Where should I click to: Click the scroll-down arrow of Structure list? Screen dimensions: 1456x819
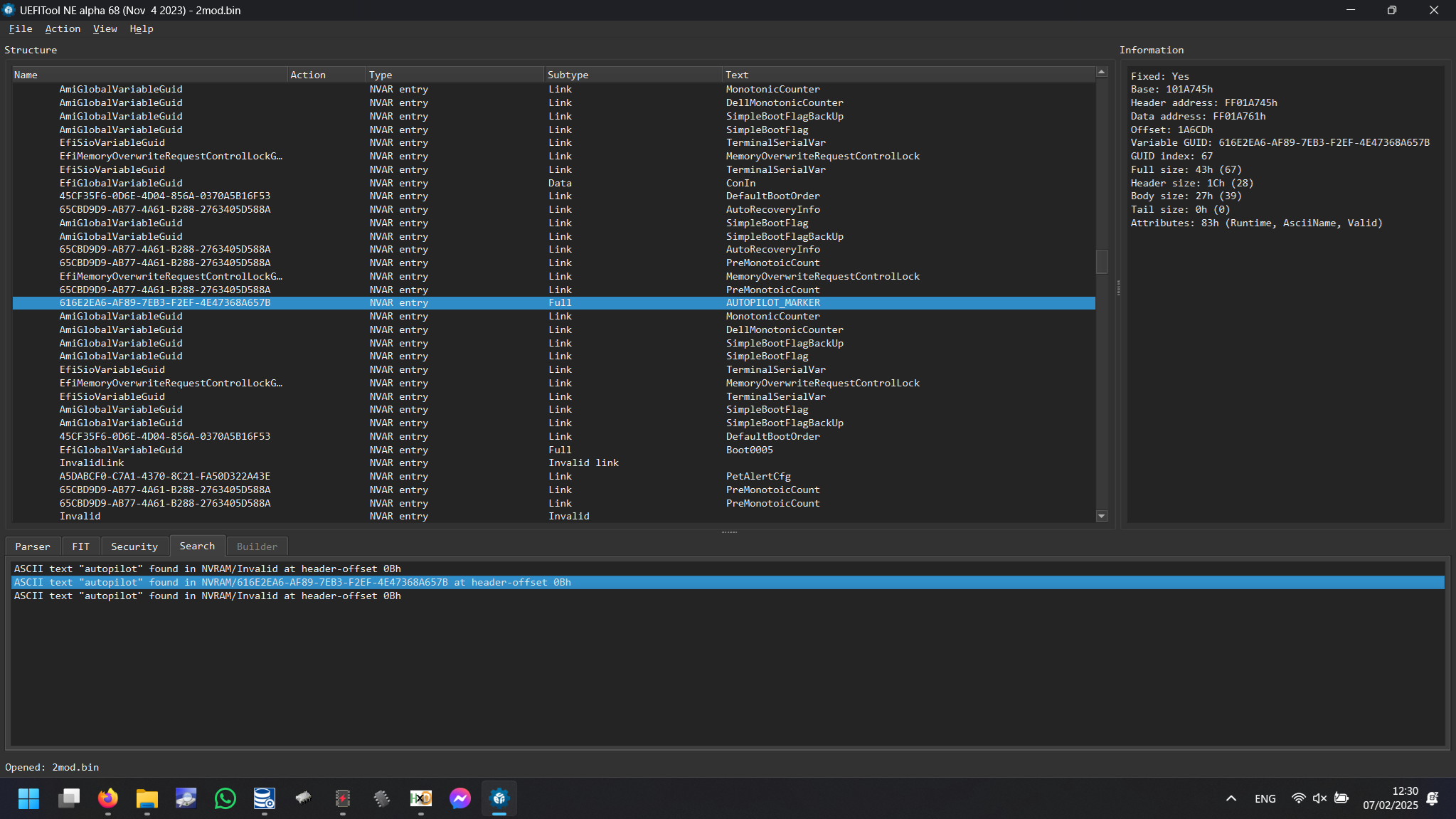click(x=1102, y=517)
